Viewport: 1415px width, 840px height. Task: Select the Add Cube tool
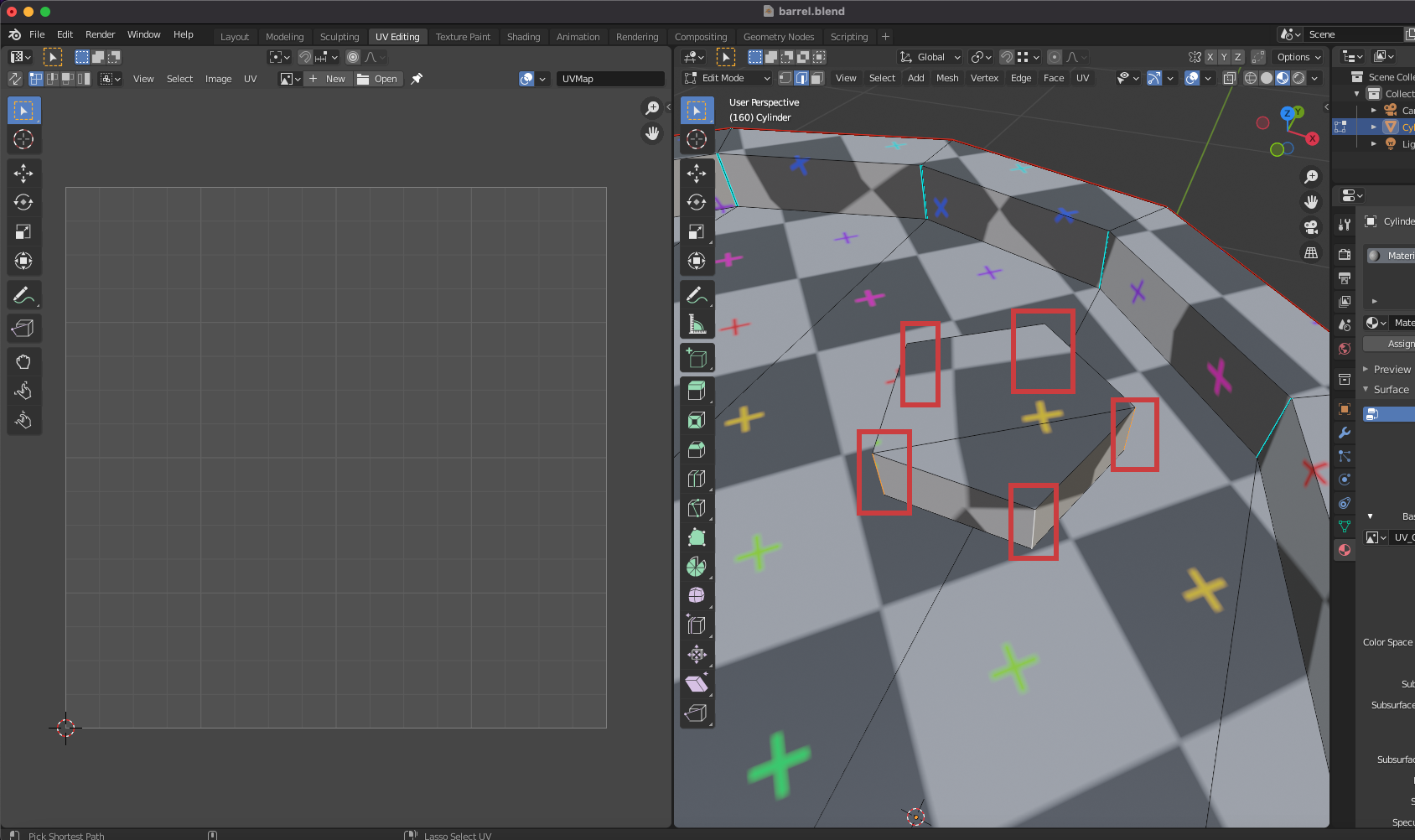[x=697, y=358]
